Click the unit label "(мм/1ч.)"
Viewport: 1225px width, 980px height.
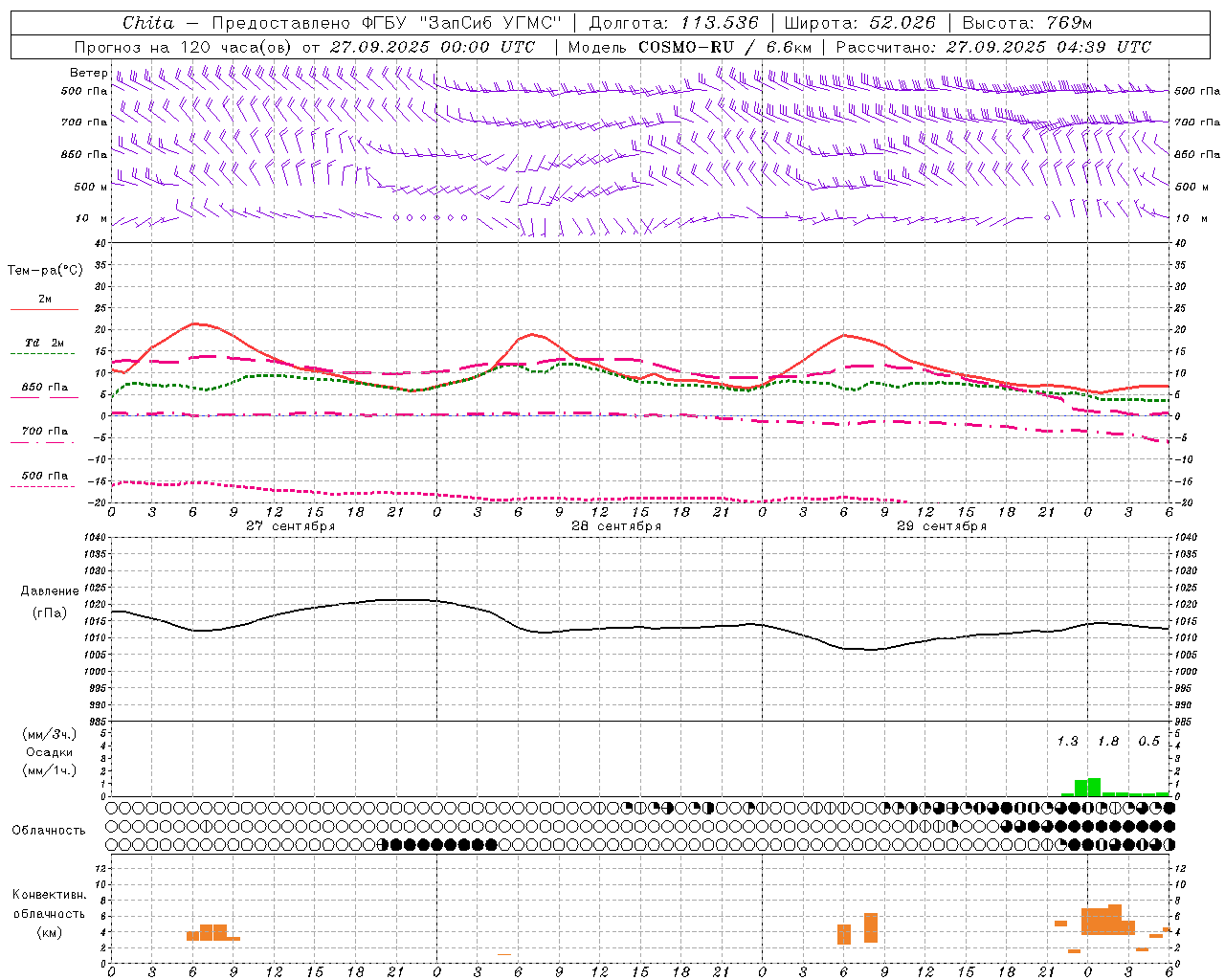[x=49, y=770]
